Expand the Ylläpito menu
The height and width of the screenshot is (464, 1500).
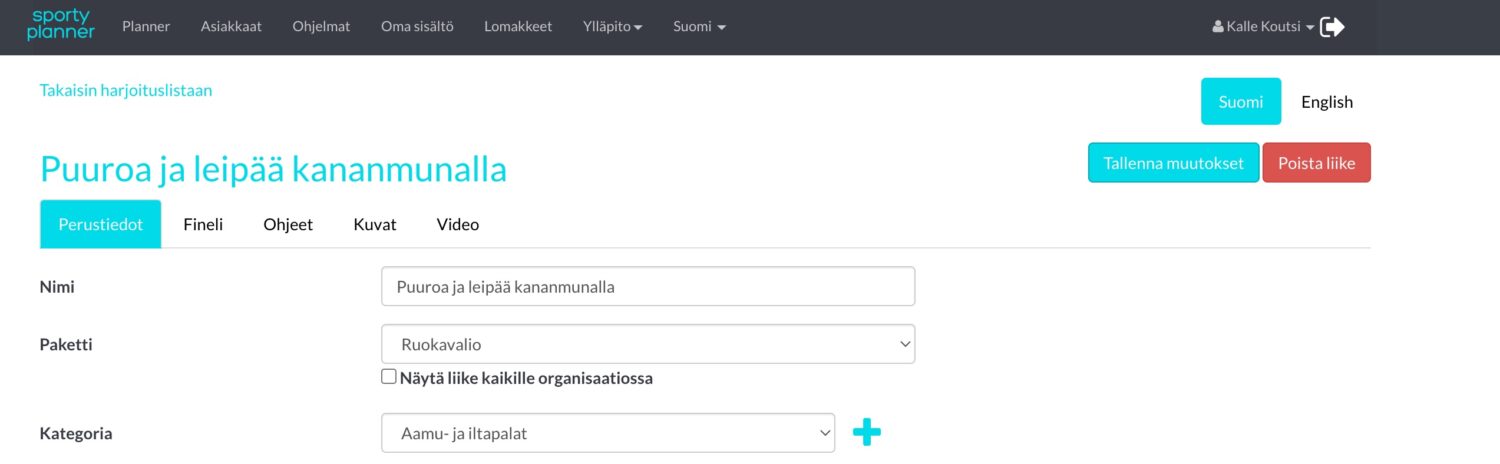[611, 27]
